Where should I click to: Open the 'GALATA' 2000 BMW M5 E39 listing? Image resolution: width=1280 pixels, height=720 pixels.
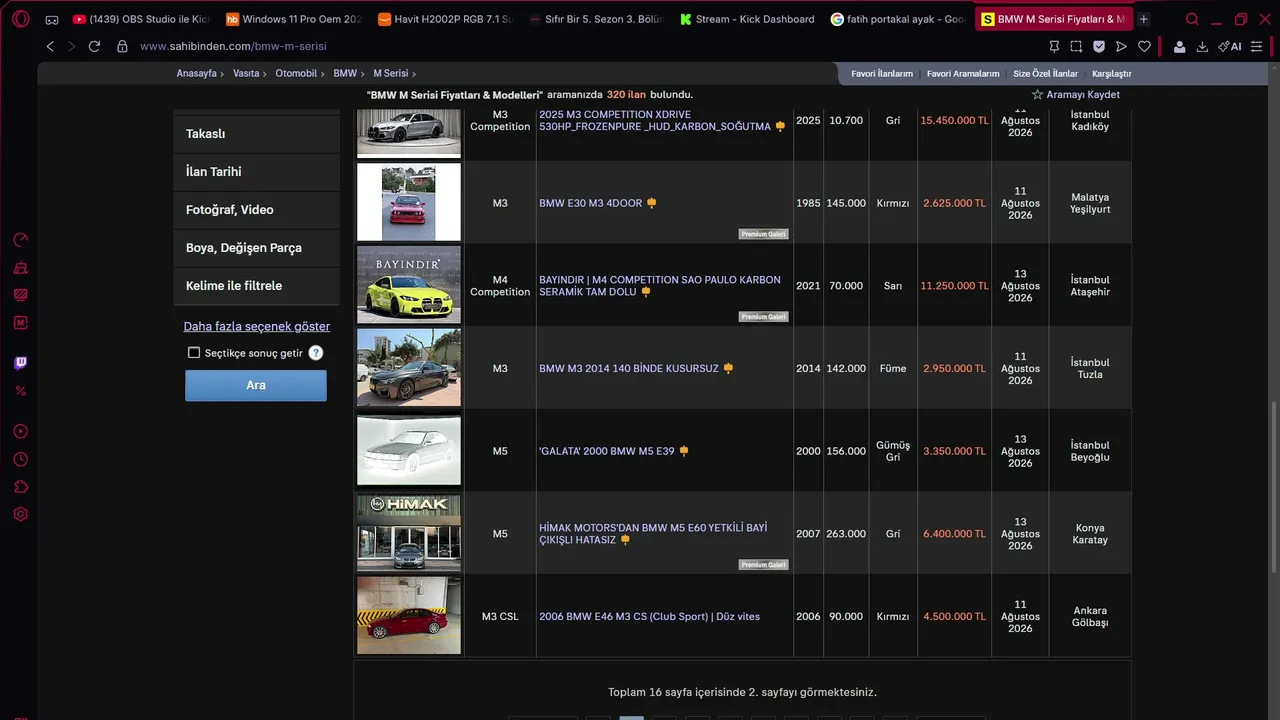607,451
